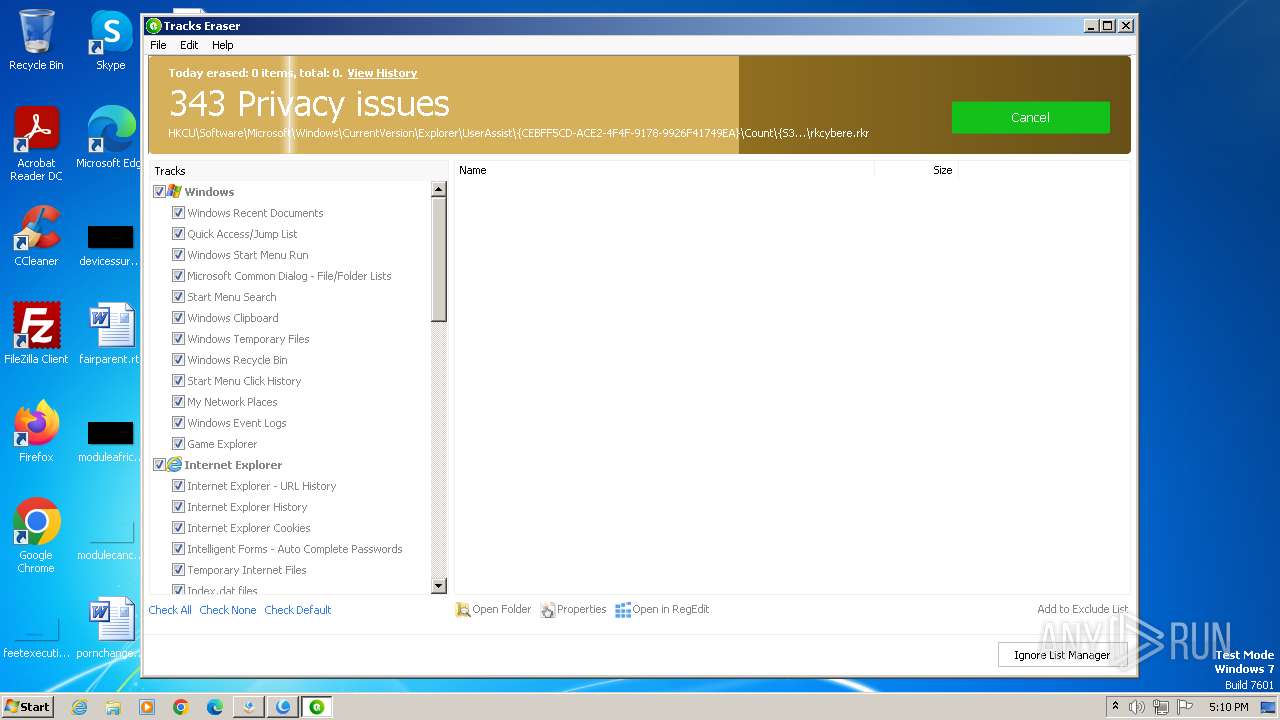Click the Tracks Eraser title bar icon
This screenshot has height=720, width=1280.
[154, 26]
